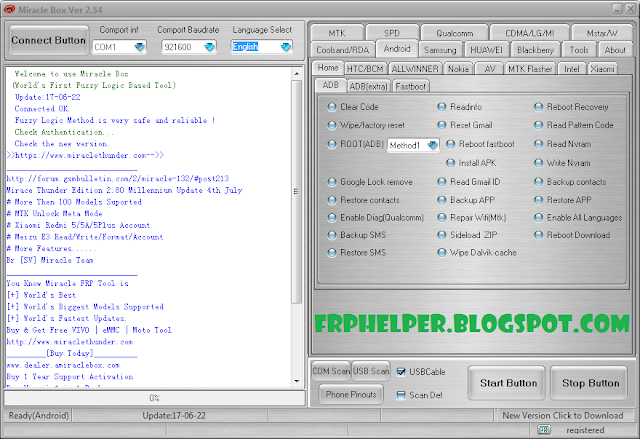The height and width of the screenshot is (439, 640).
Task: Click the COM Scan button
Action: coord(331,371)
